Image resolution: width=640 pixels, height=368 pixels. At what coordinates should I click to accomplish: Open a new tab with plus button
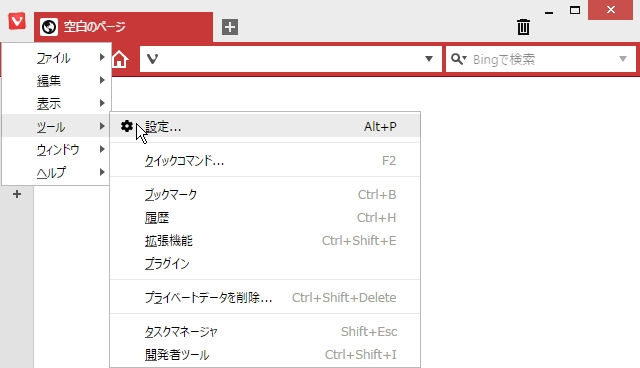[230, 27]
